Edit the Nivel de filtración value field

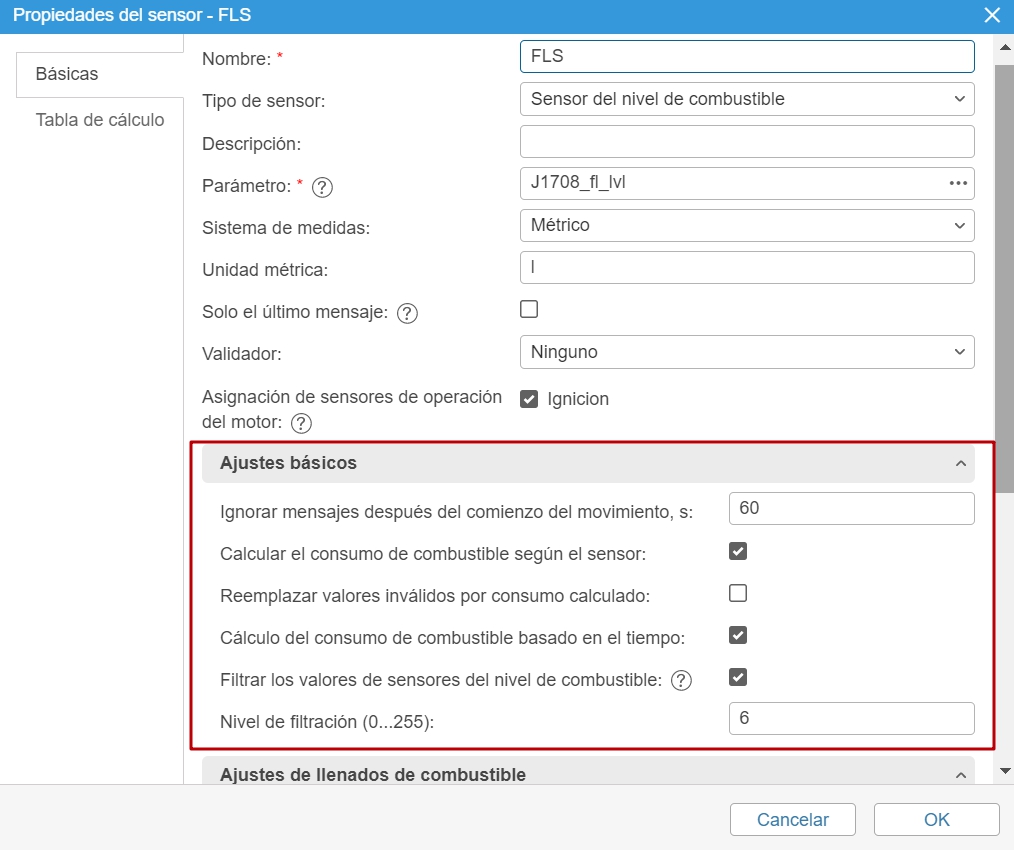[851, 718]
